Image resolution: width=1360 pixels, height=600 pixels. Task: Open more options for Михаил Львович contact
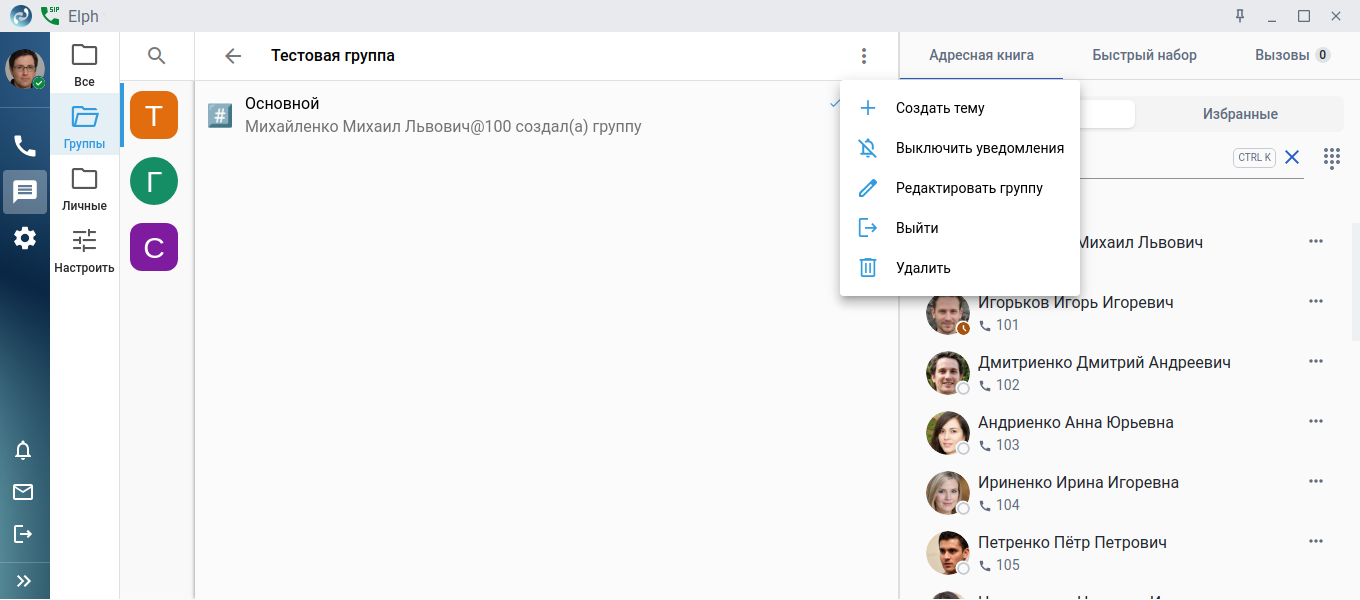coord(1316,241)
